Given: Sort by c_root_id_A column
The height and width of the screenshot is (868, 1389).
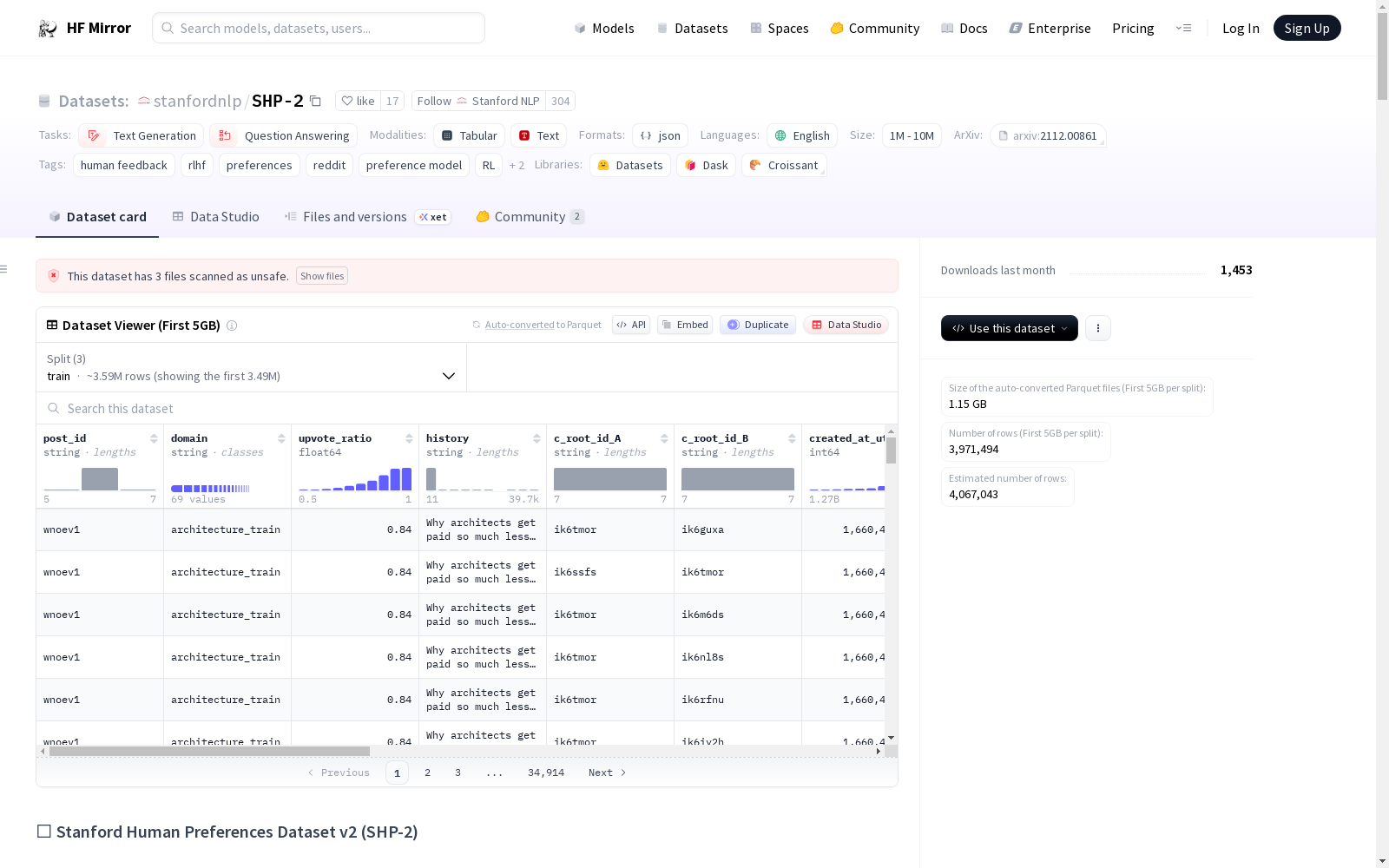Looking at the screenshot, I should tap(664, 438).
